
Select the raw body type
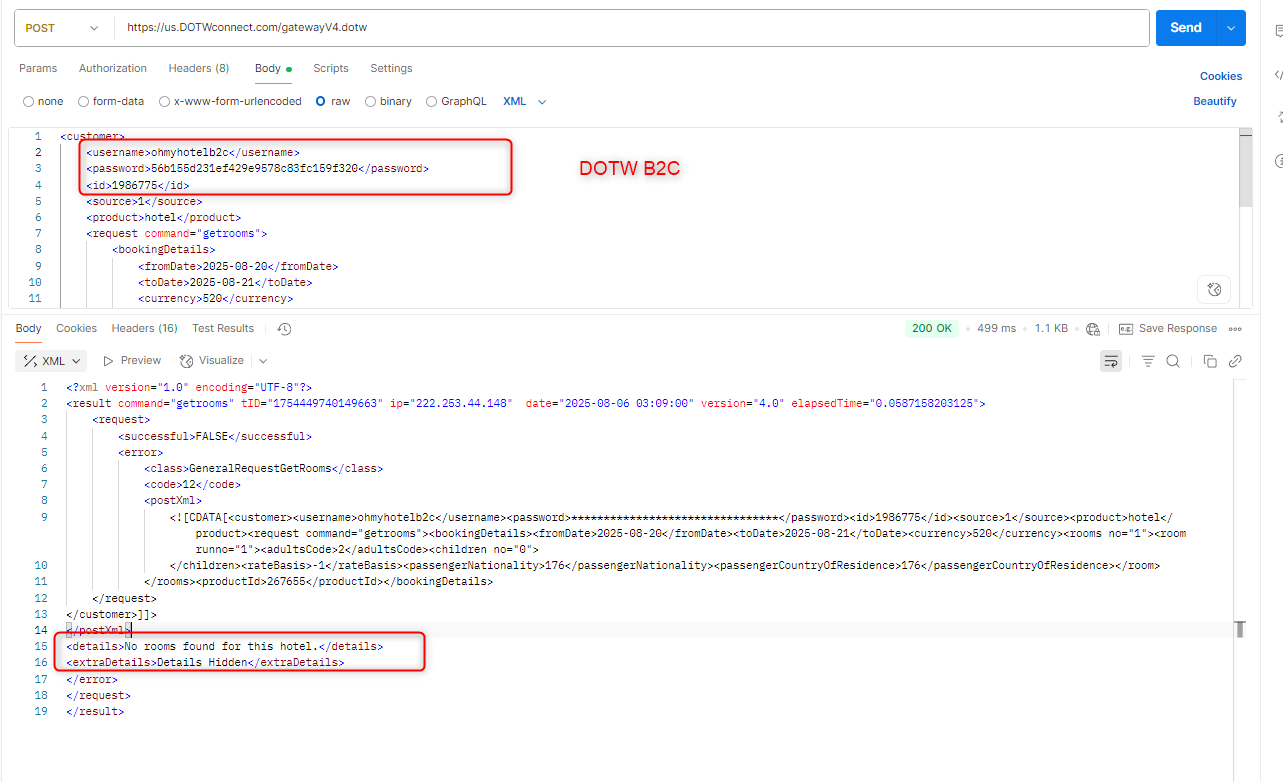pyautogui.click(x=333, y=101)
